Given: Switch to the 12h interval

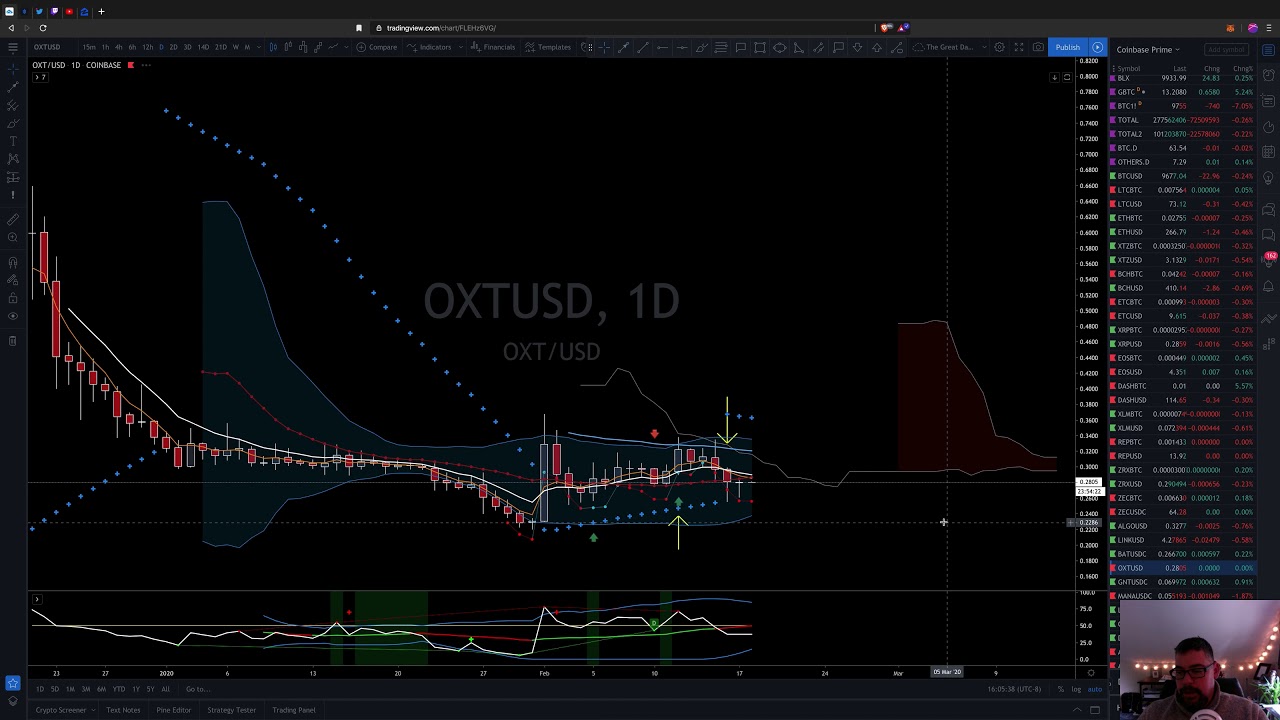Looking at the screenshot, I should tap(148, 47).
